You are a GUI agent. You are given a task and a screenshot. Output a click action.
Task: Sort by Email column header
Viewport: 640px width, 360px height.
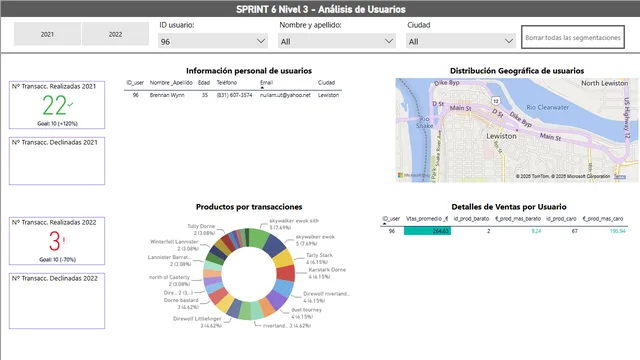pyautogui.click(x=266, y=82)
